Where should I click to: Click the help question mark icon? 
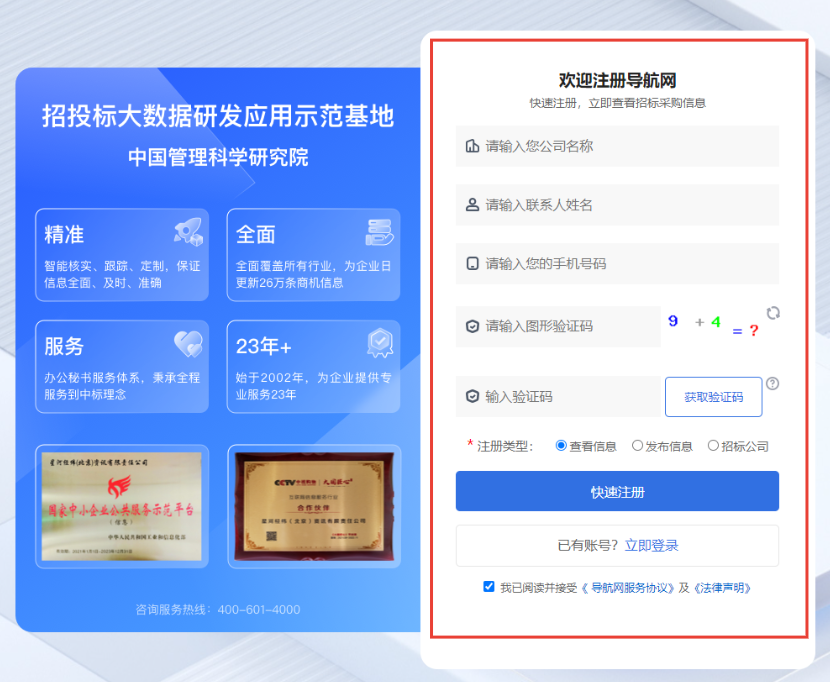click(x=772, y=383)
